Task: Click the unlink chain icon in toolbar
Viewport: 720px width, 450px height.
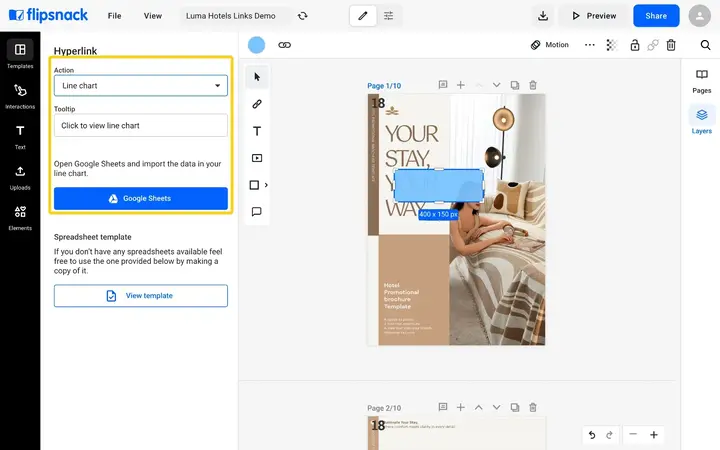Action: [x=652, y=45]
